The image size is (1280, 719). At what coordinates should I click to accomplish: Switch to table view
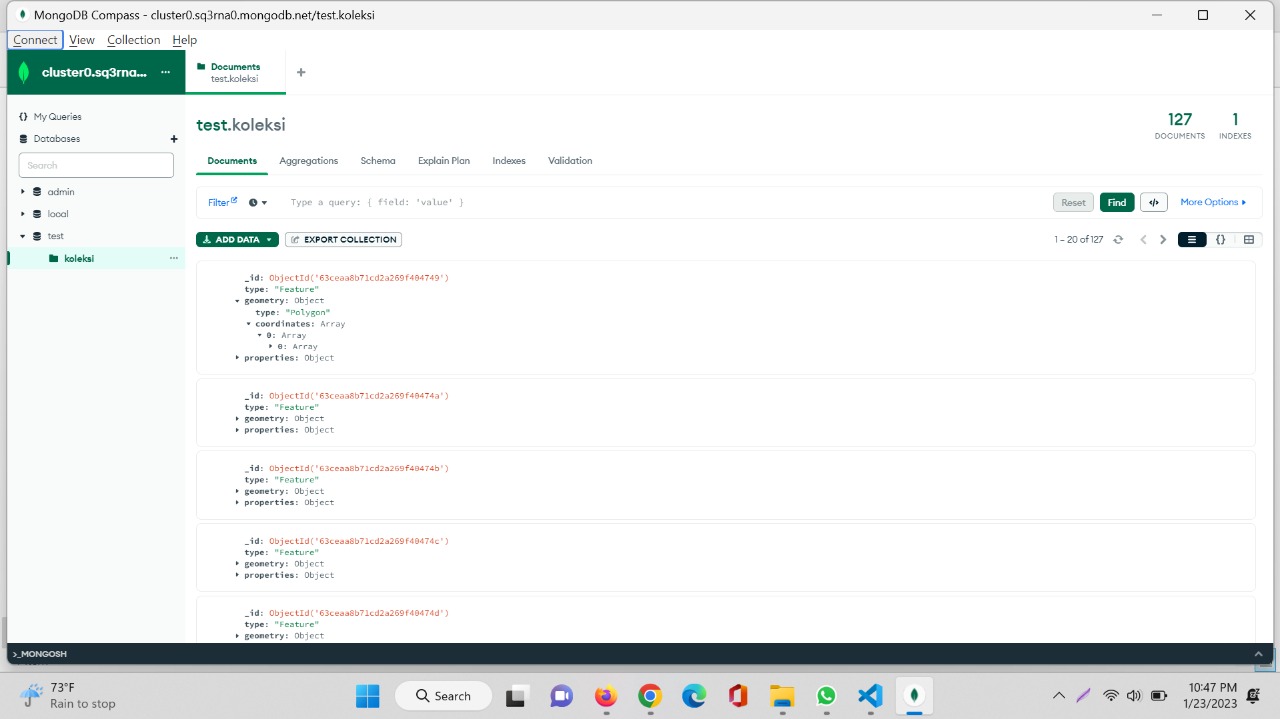click(x=1249, y=240)
